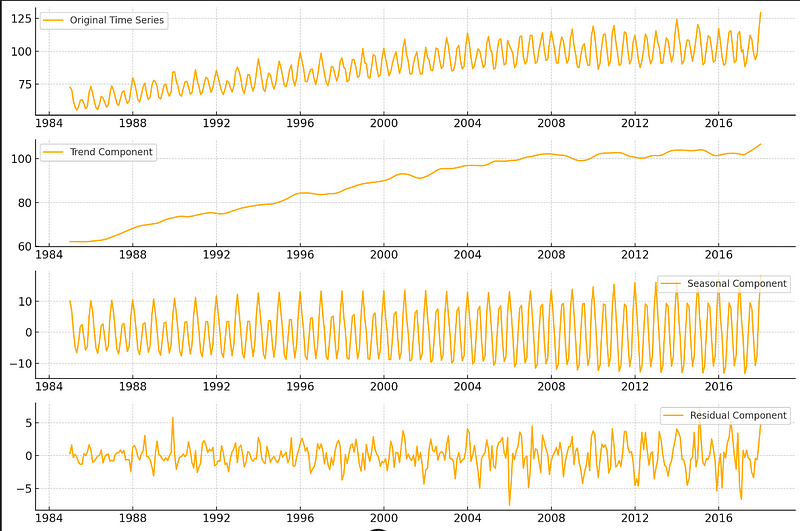Click the orange line swatch in Original Time Series legend
The image size is (800, 531).
52,20
